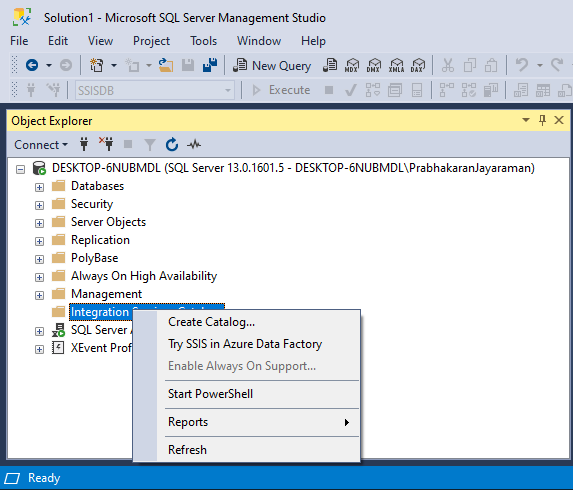This screenshot has height=490, width=573.
Task: Open the Connect dropdown in Object Explorer
Action: (x=41, y=145)
